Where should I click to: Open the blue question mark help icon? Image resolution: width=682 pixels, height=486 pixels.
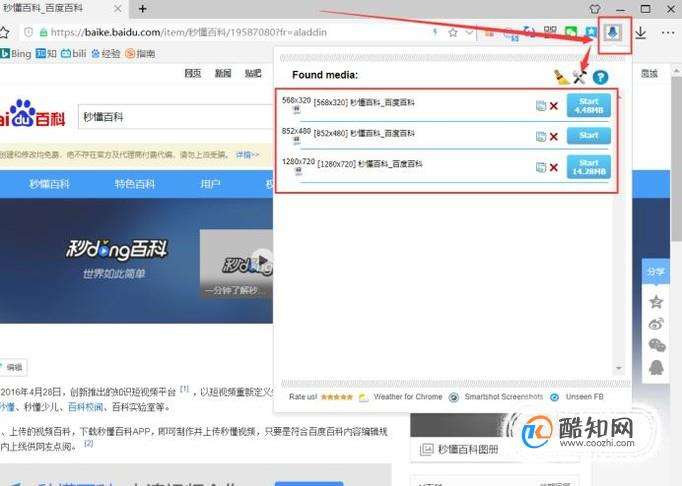pos(600,77)
